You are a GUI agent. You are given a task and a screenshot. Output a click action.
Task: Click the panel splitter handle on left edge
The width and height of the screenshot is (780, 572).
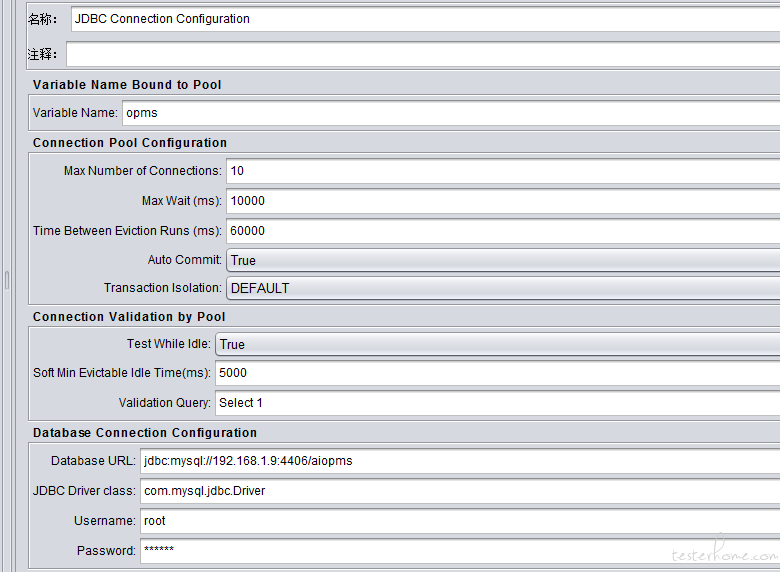click(7, 281)
